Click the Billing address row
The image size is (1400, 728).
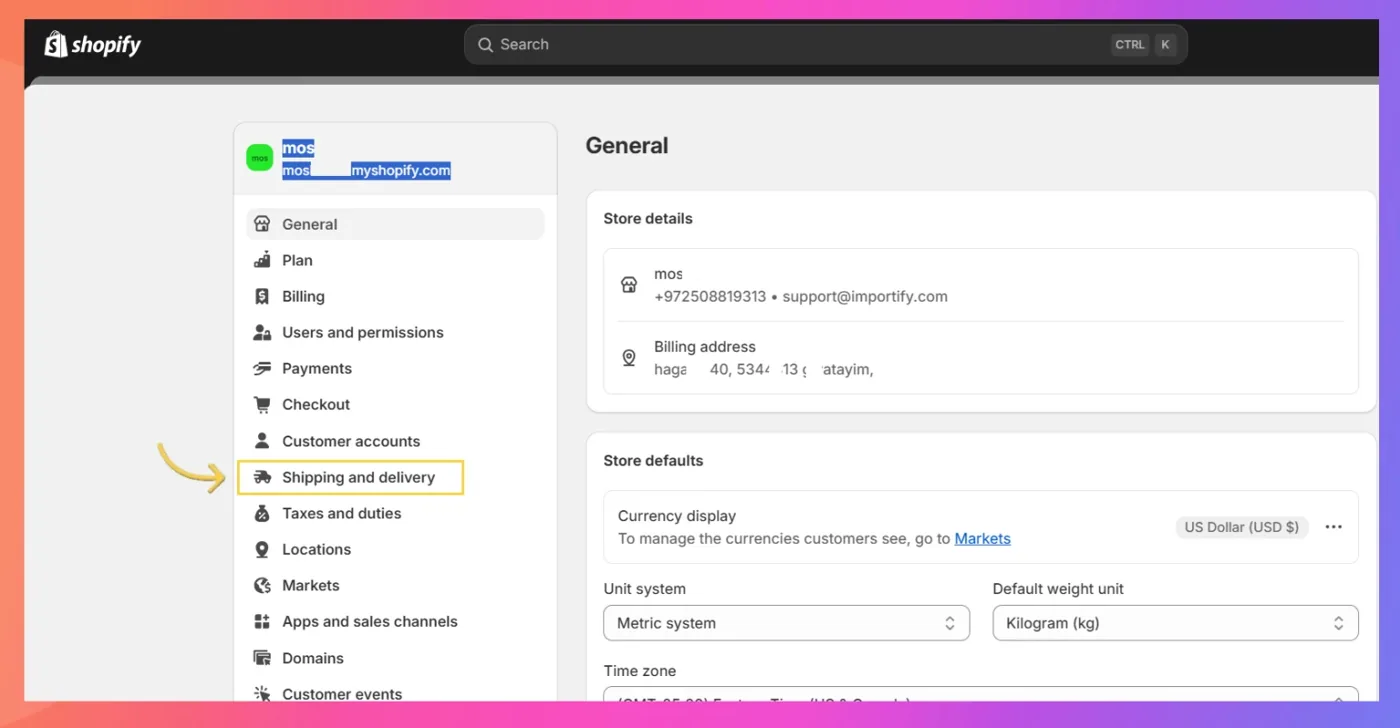pos(981,358)
